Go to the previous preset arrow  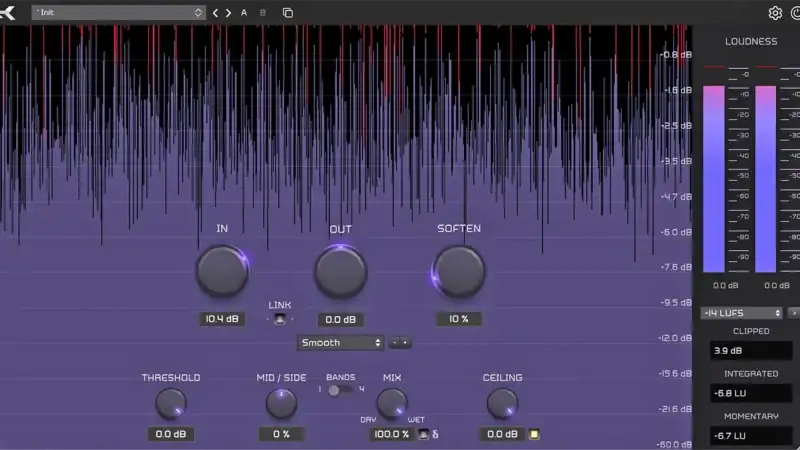pos(215,13)
